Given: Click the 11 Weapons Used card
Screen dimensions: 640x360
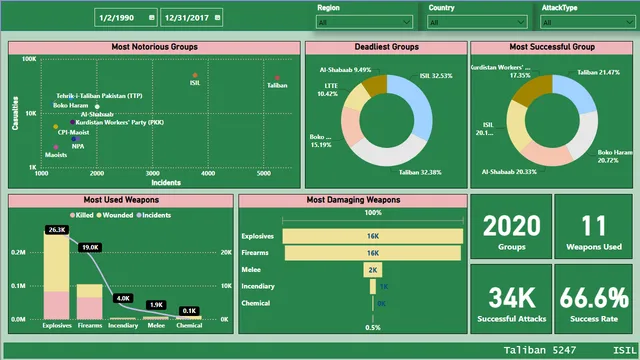Looking at the screenshot, I should 593,227.
